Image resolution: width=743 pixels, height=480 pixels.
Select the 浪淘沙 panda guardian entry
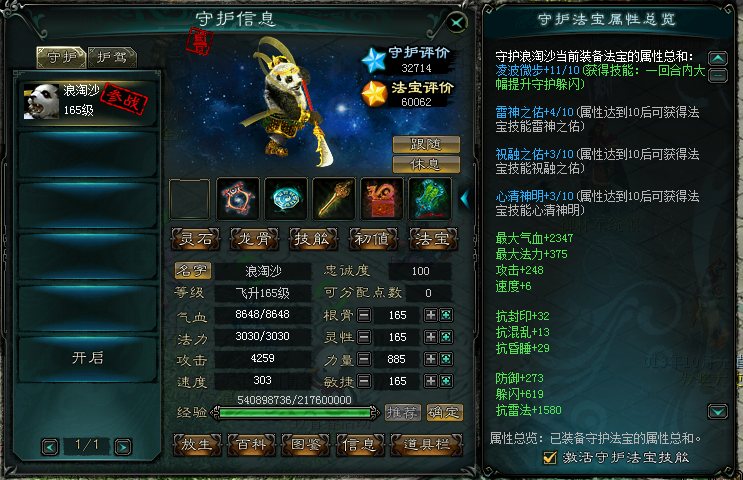(88, 101)
